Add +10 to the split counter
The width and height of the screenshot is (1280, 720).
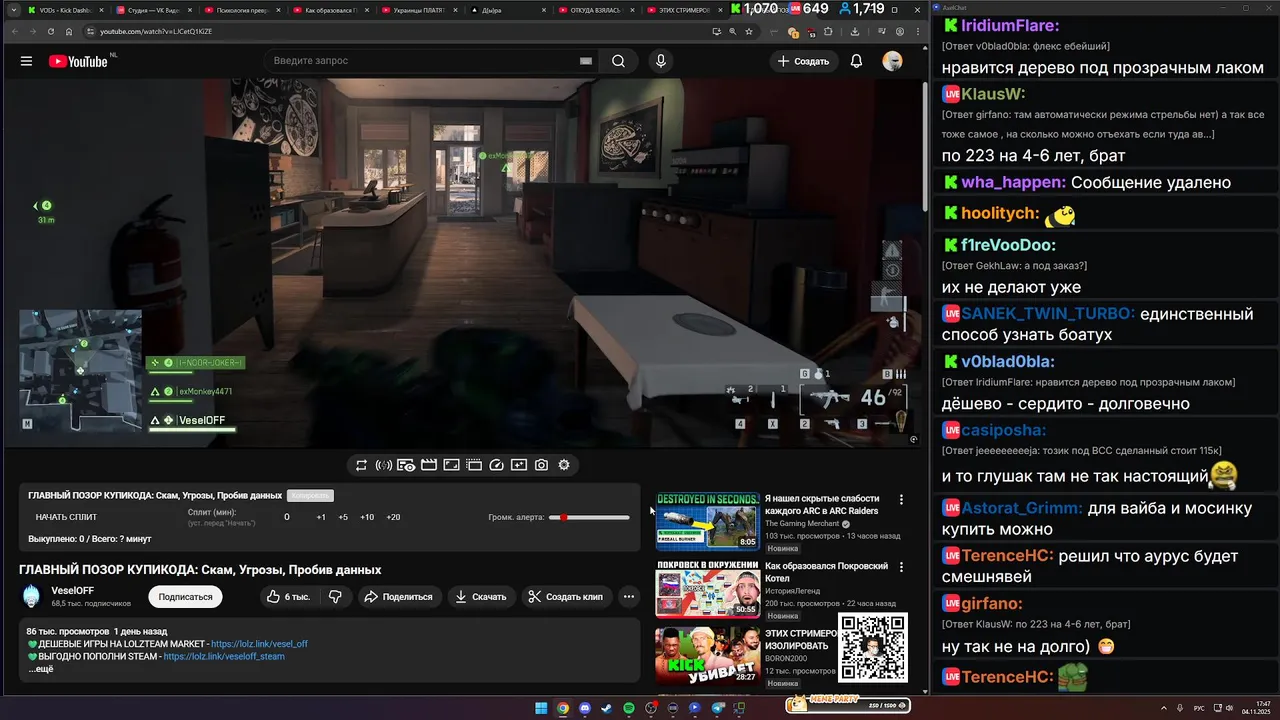[x=367, y=517]
